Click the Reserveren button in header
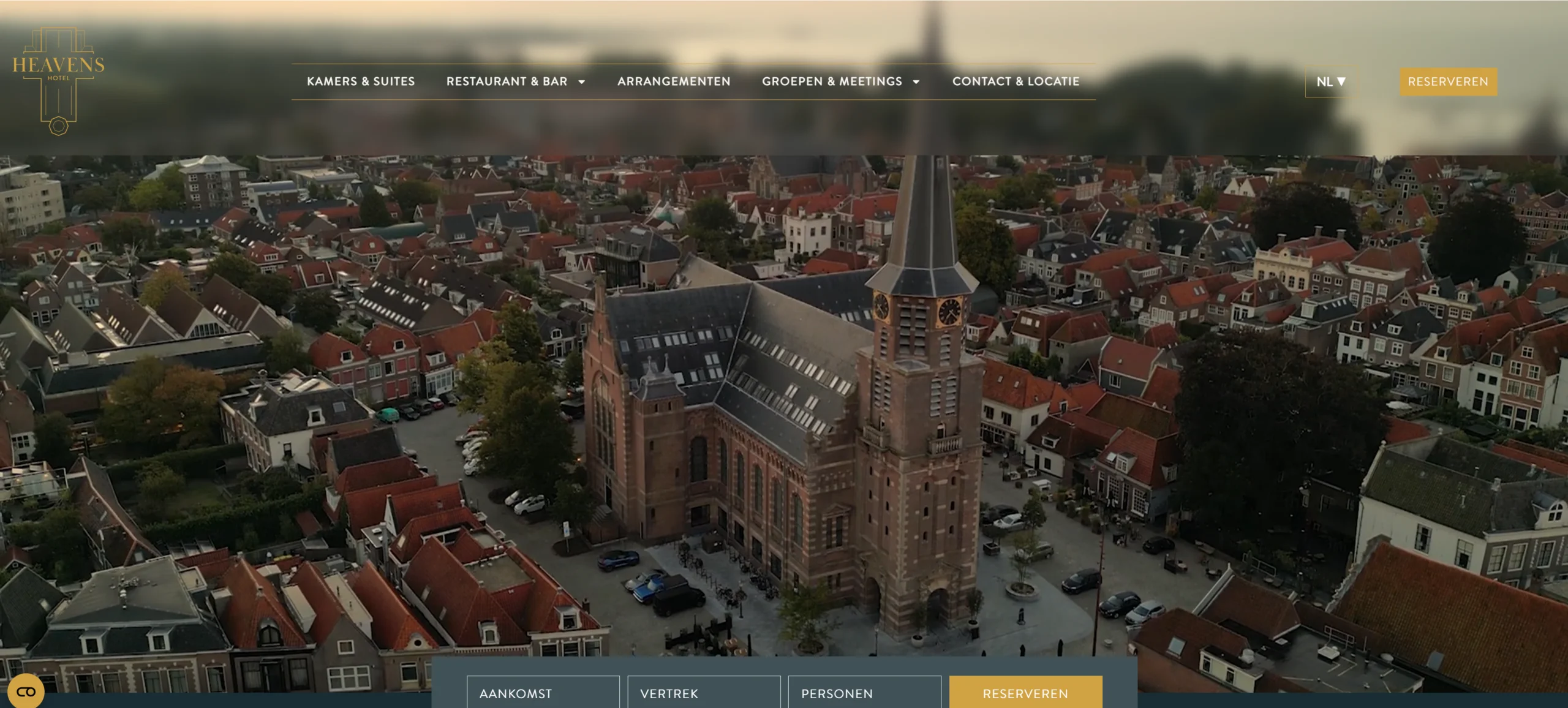This screenshot has width=1568, height=708. 1448,81
